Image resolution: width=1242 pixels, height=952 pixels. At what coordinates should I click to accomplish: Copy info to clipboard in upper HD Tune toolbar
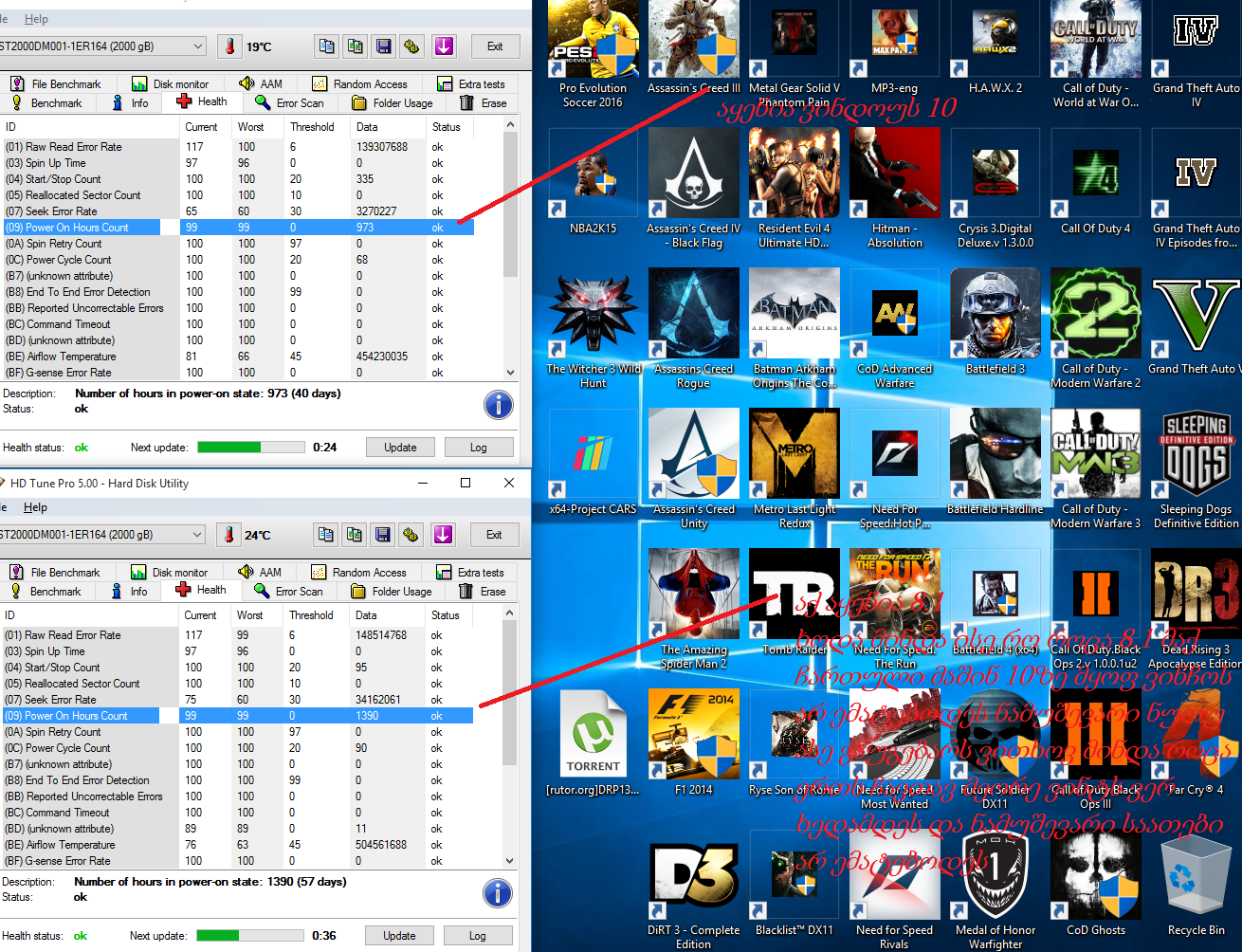coord(327,46)
